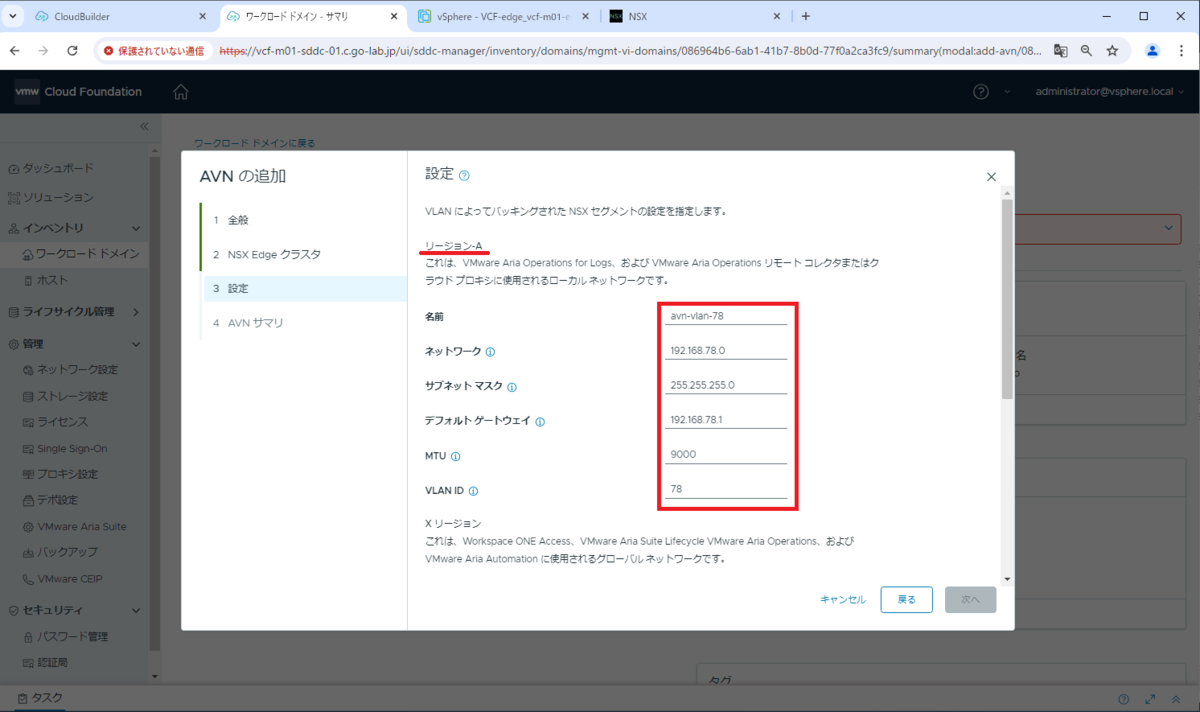
Task: Click the vmw Cloud Foundation logo
Action: (78, 92)
